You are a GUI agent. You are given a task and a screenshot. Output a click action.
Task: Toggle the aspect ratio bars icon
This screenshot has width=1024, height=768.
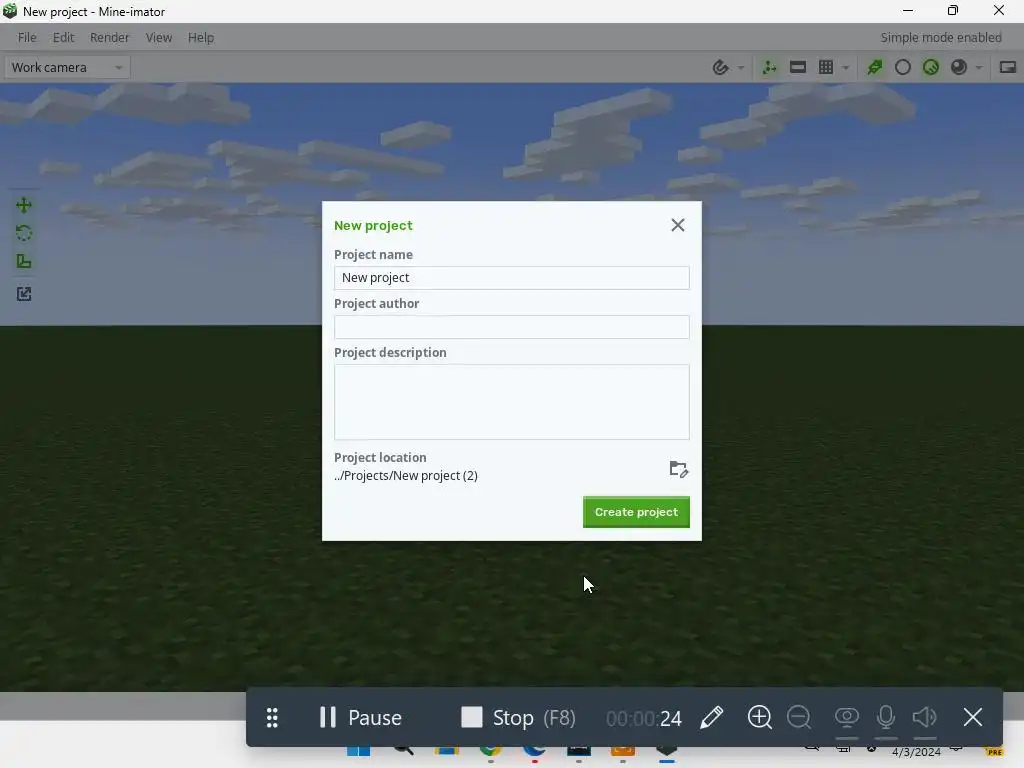tap(797, 67)
